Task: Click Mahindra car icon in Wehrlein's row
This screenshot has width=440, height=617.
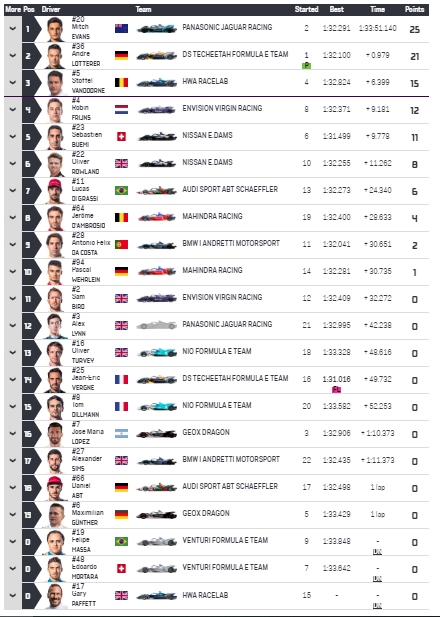Action: point(157,271)
